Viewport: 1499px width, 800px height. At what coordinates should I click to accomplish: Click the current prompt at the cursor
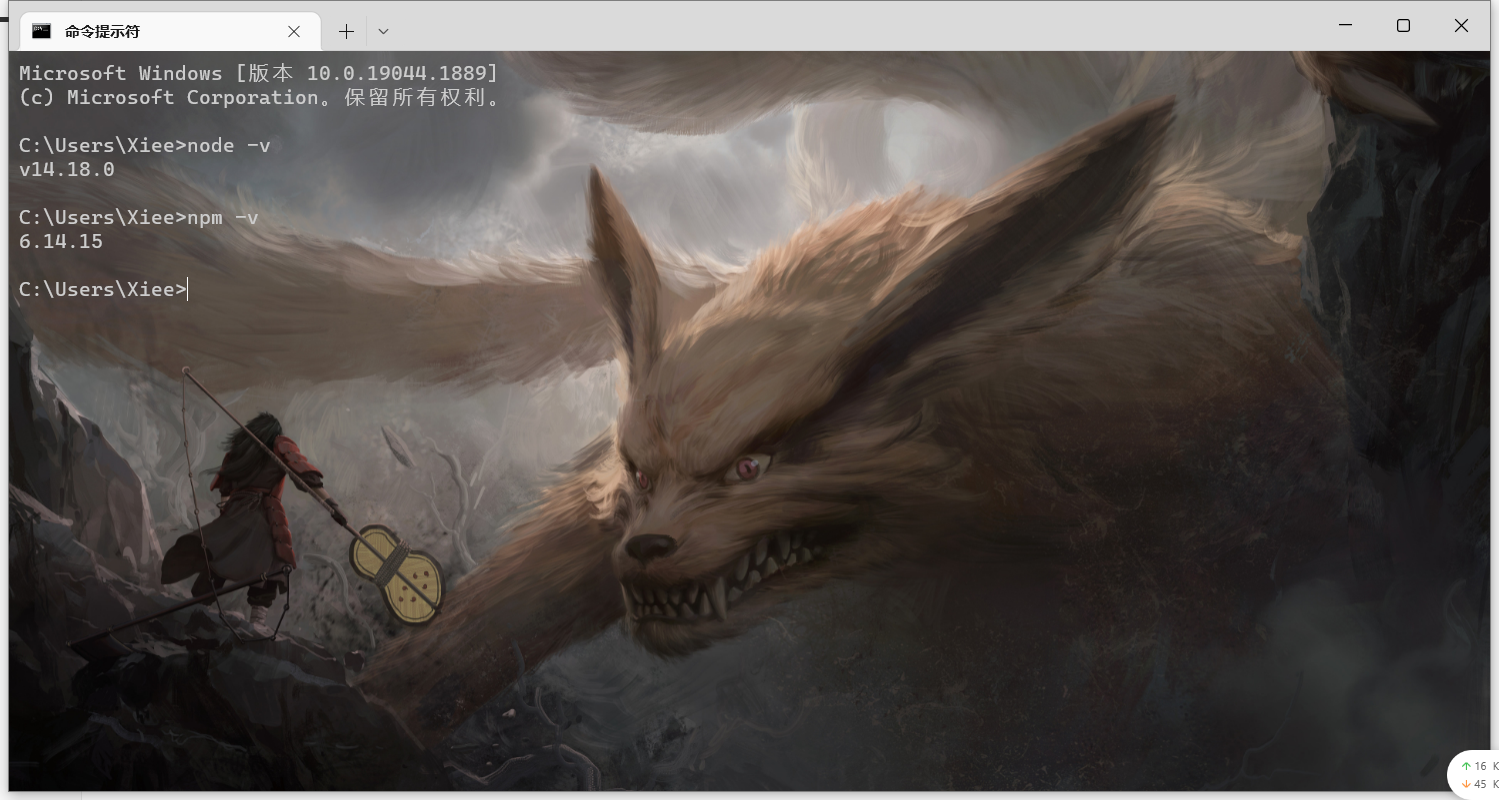[187, 290]
